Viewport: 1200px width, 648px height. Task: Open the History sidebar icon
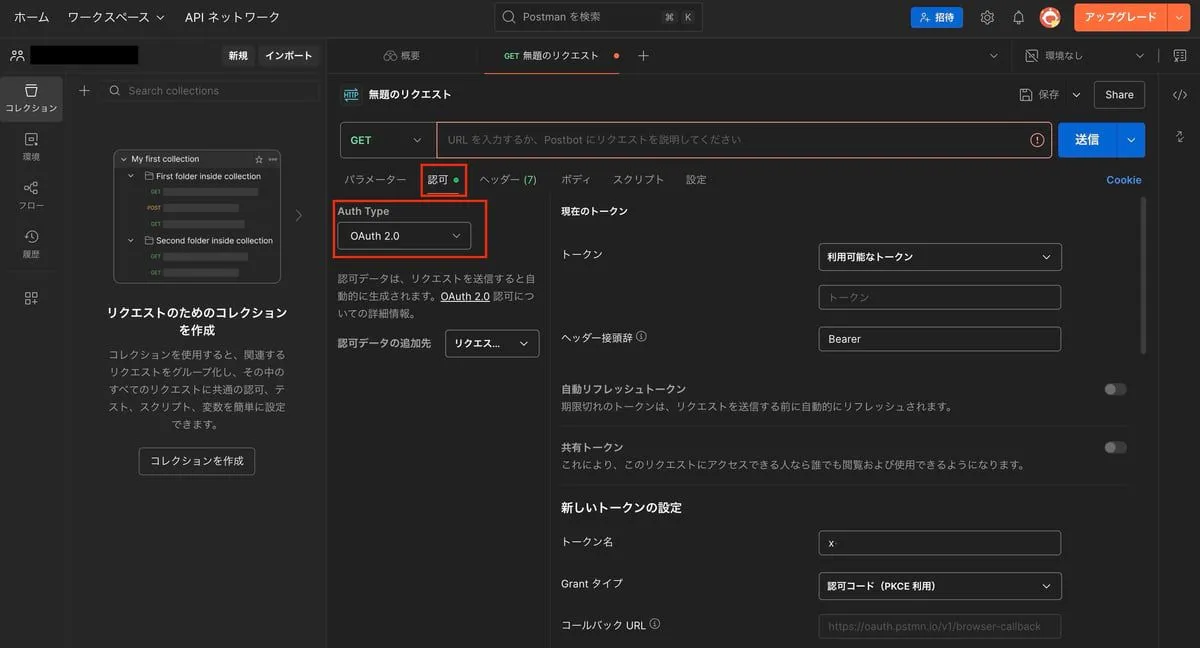coord(31,244)
